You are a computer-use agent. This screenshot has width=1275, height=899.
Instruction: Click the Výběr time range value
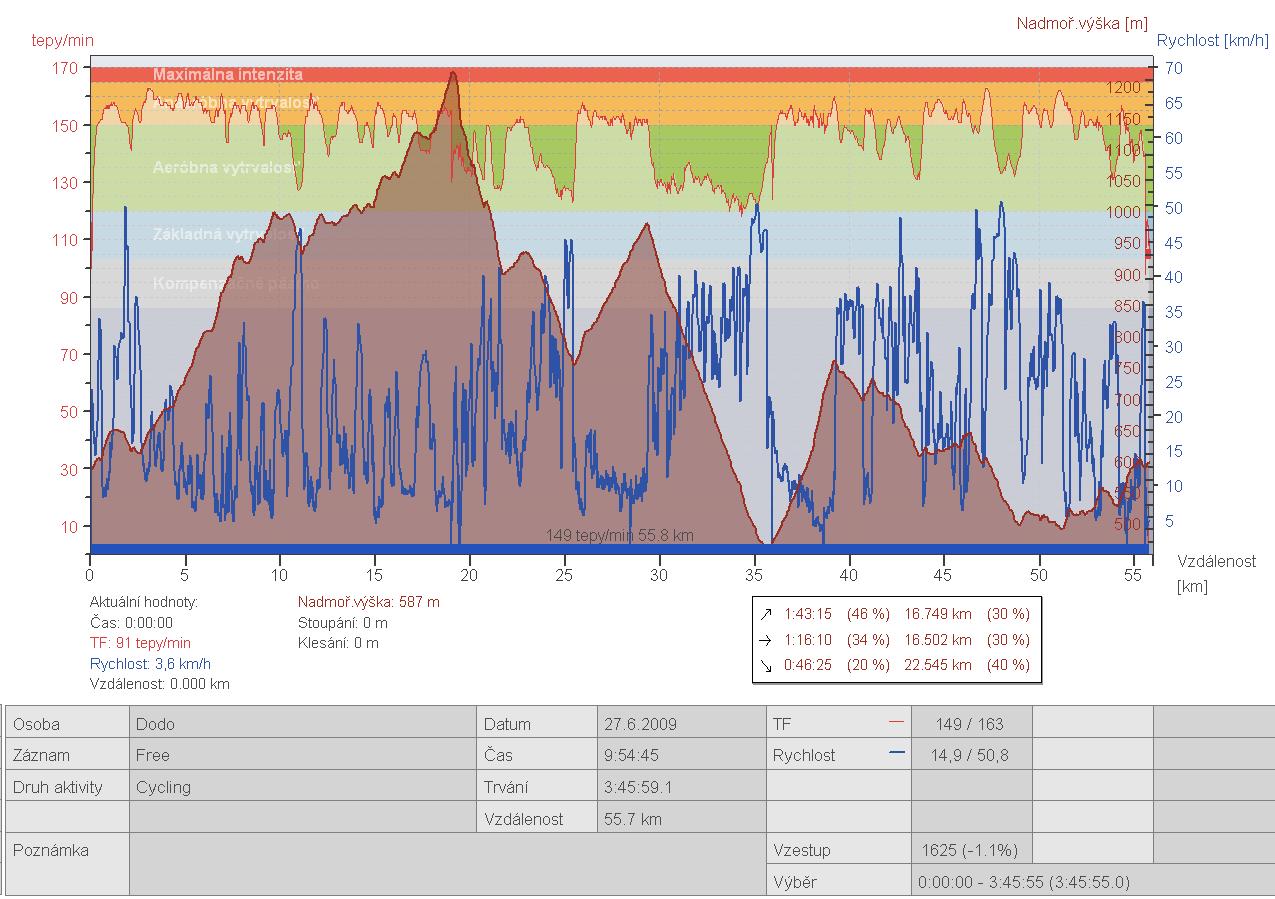(1025, 882)
